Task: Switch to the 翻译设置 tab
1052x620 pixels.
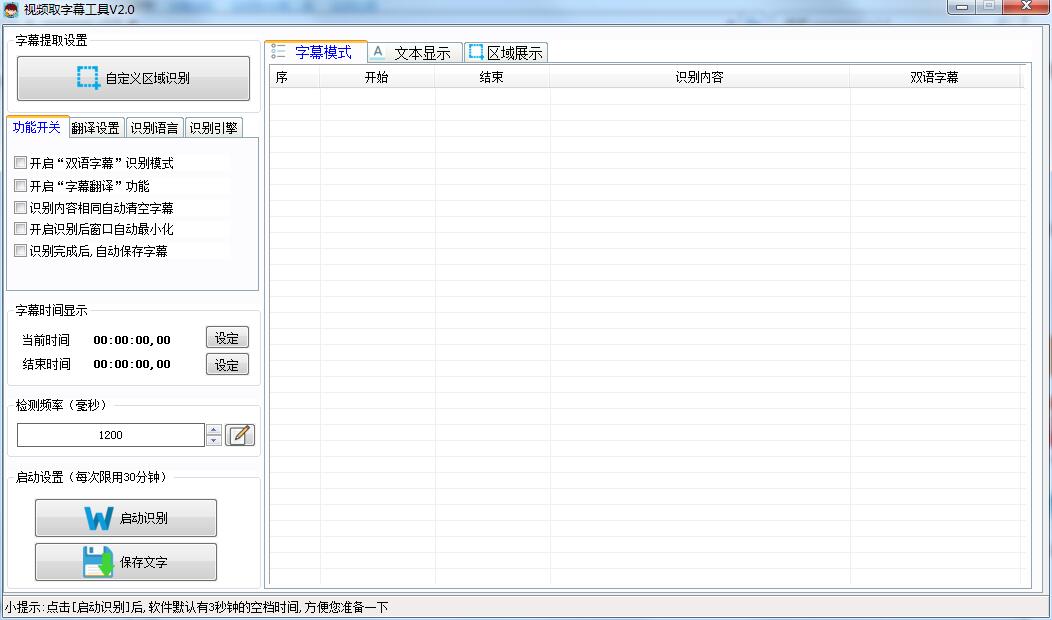Action: tap(97, 127)
